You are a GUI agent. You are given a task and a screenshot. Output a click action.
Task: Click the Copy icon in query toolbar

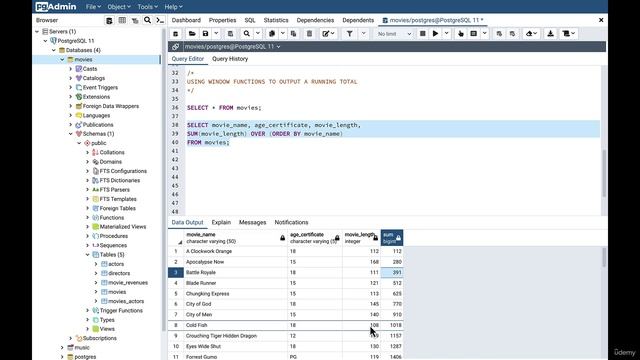[x=272, y=34]
